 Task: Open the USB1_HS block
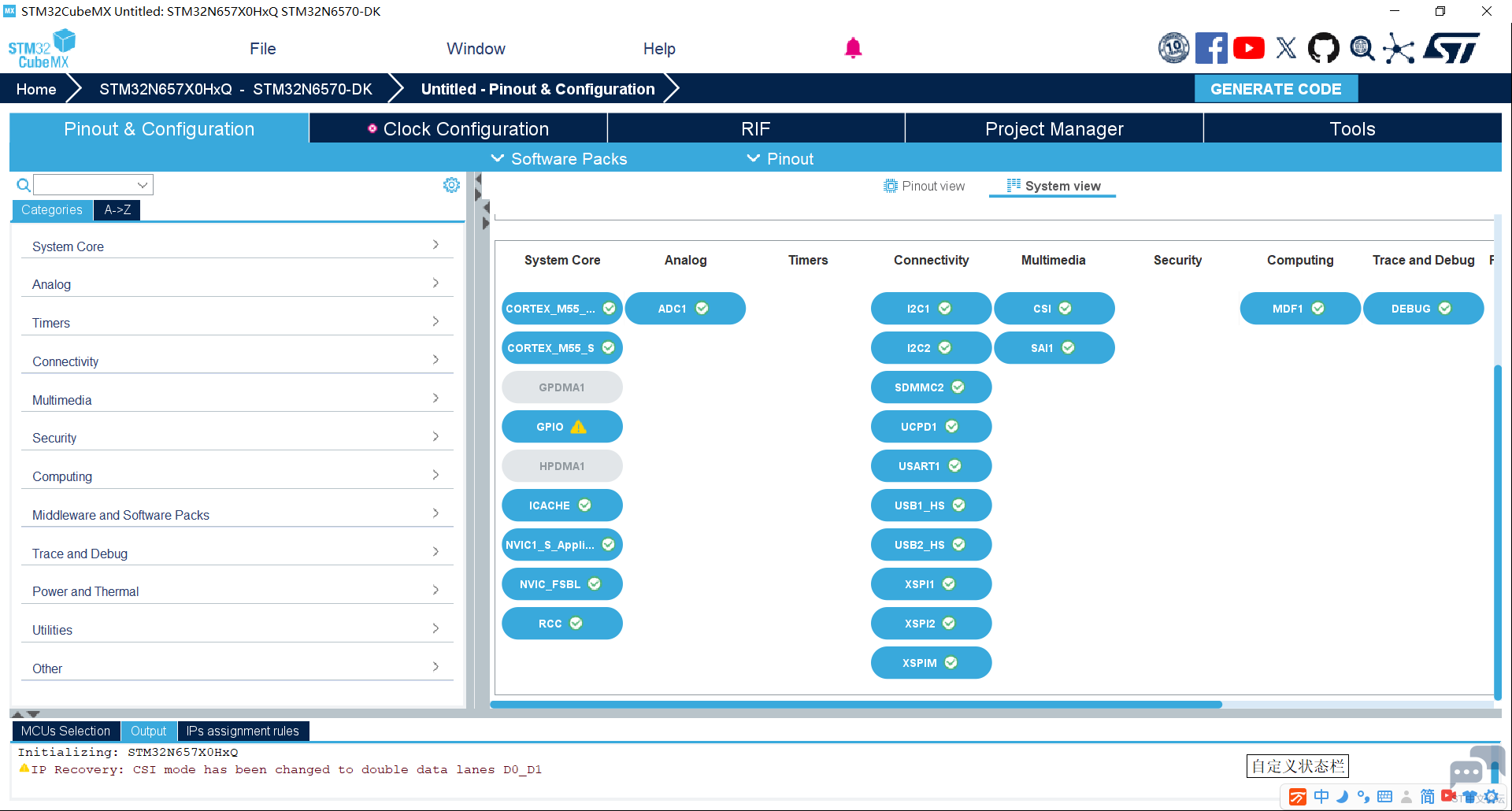point(931,505)
